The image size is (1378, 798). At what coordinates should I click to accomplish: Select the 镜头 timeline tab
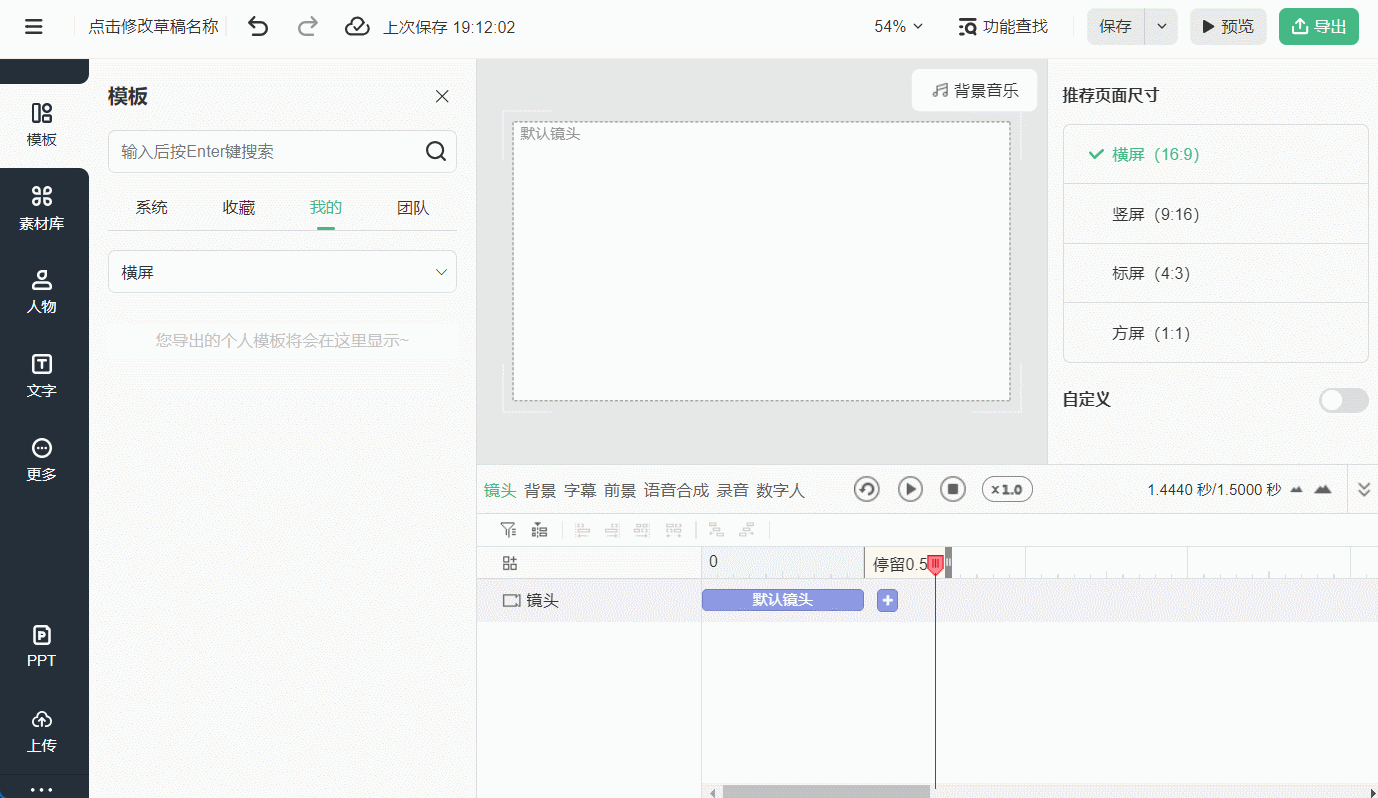click(x=500, y=490)
